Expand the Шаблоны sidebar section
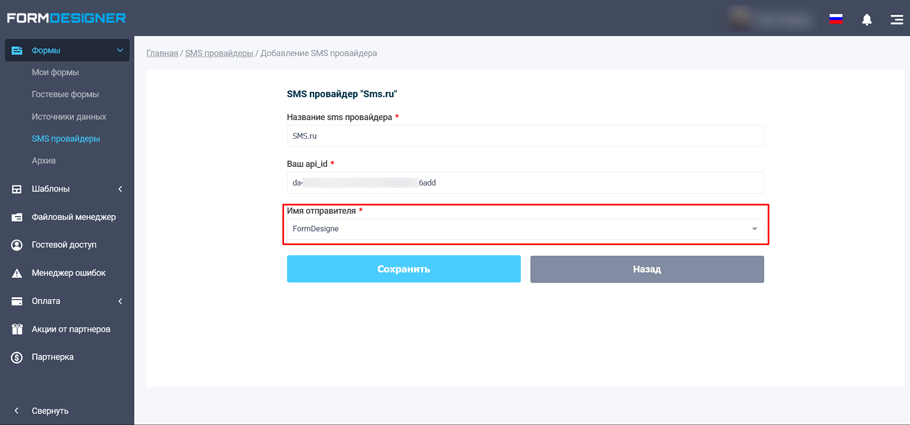Image resolution: width=910 pixels, height=425 pixels. (67, 189)
